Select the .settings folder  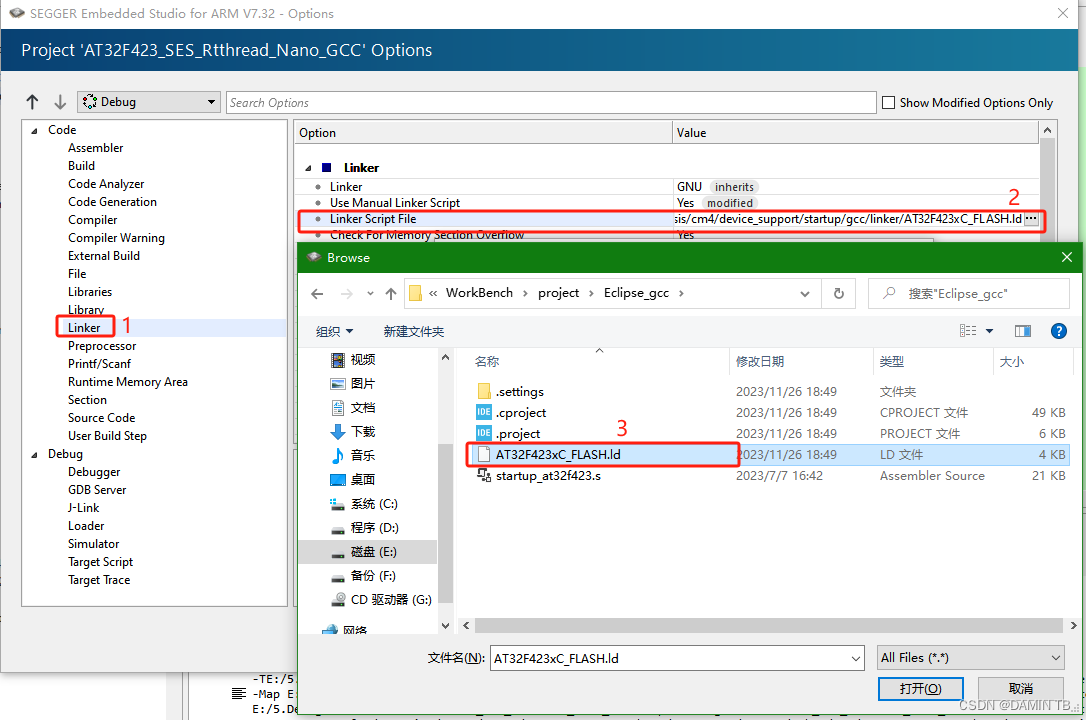519,392
